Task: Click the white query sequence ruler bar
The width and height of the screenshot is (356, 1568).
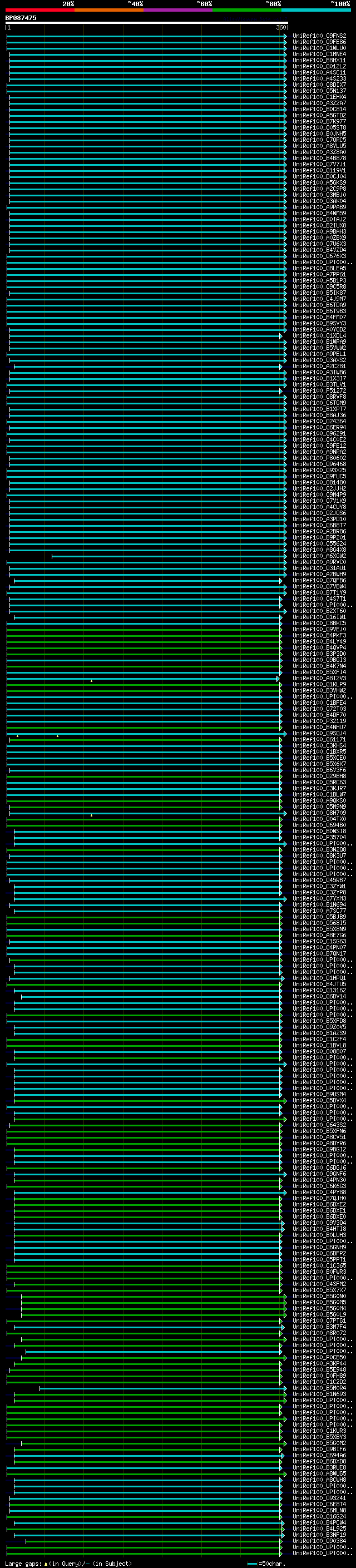Action: point(146,23)
